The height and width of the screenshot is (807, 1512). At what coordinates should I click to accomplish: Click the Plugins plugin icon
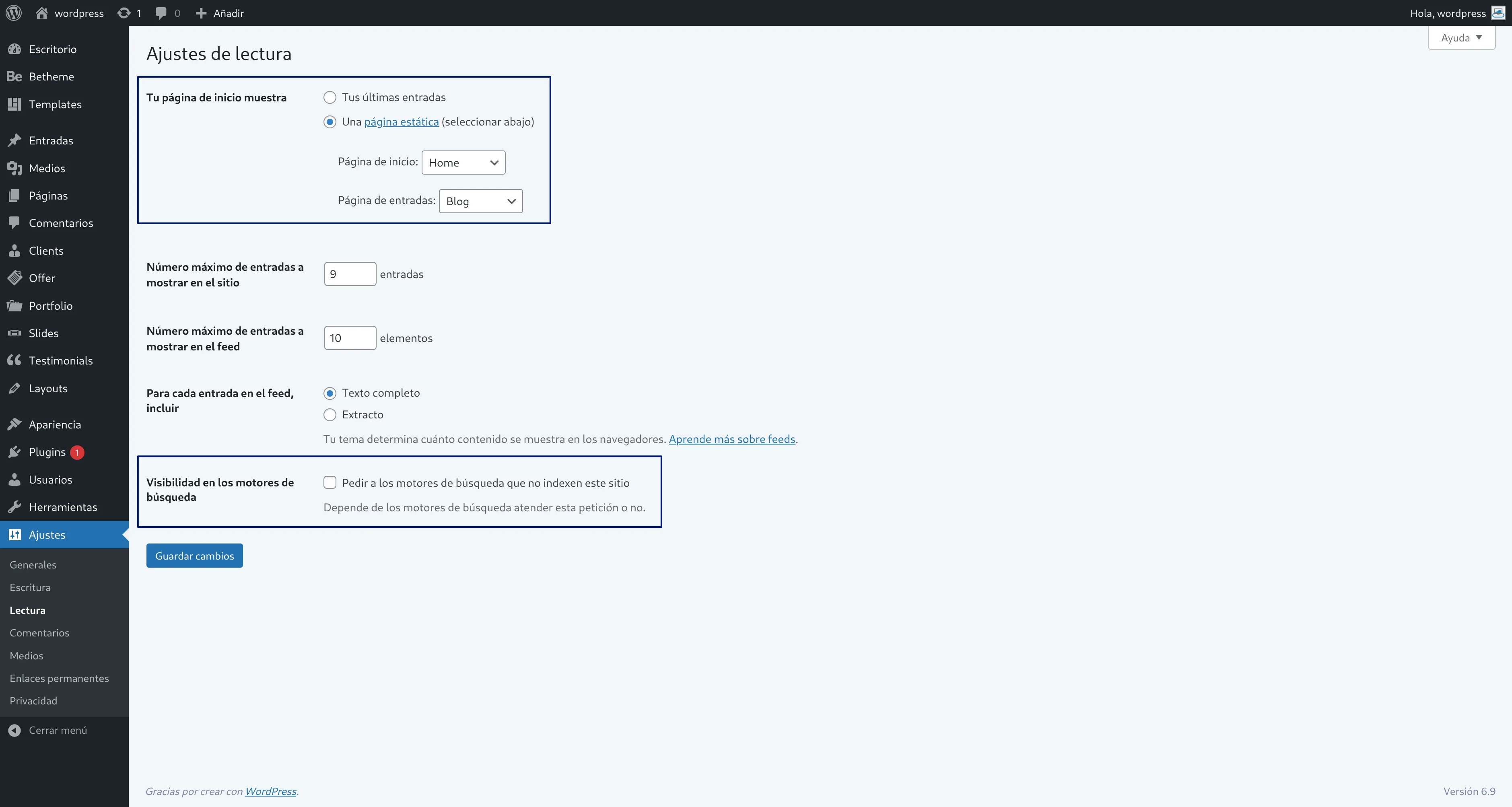(x=14, y=452)
